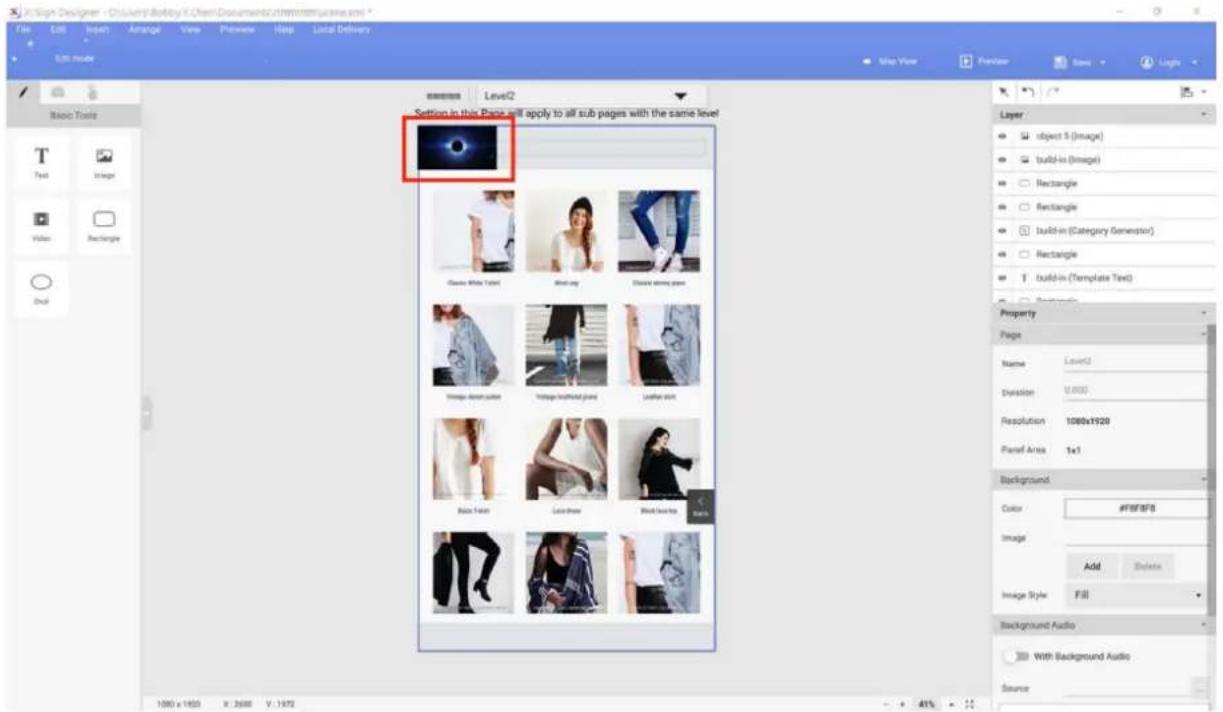Open the View menu
Viewport: 1223px width, 712px height.
pyautogui.click(x=190, y=30)
